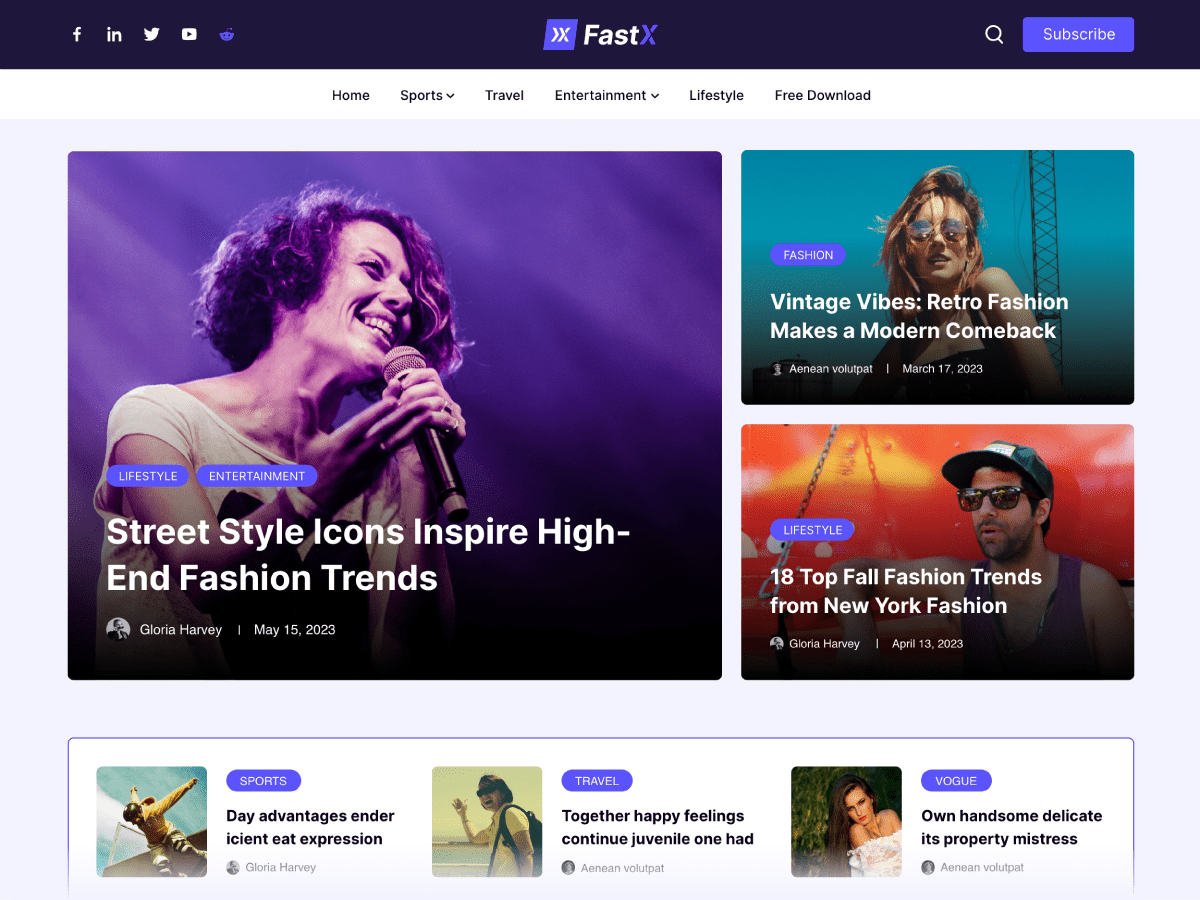This screenshot has height=900, width=1200.
Task: Click the FASHION category badge
Action: (808, 254)
